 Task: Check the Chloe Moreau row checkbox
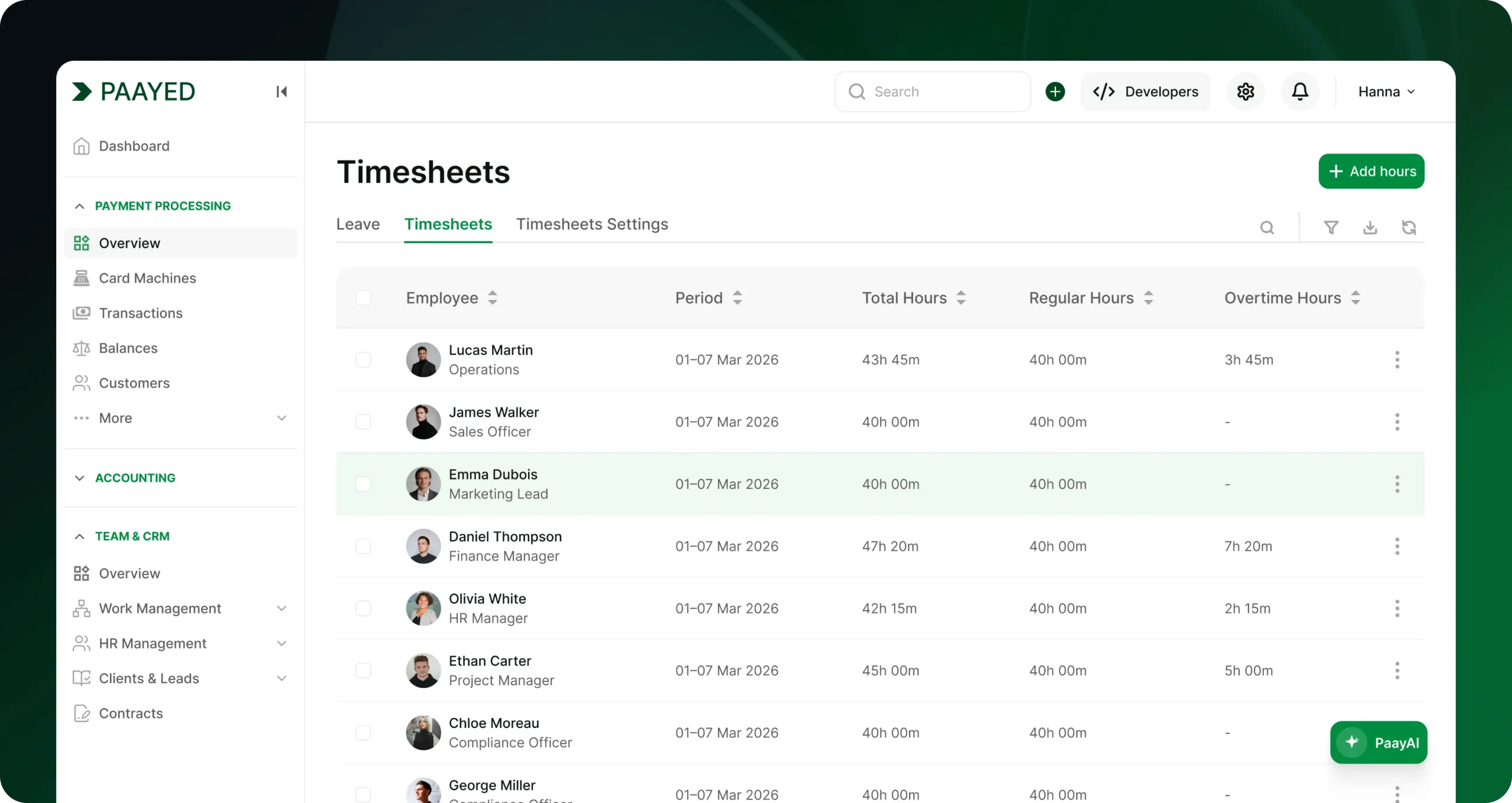tap(363, 733)
